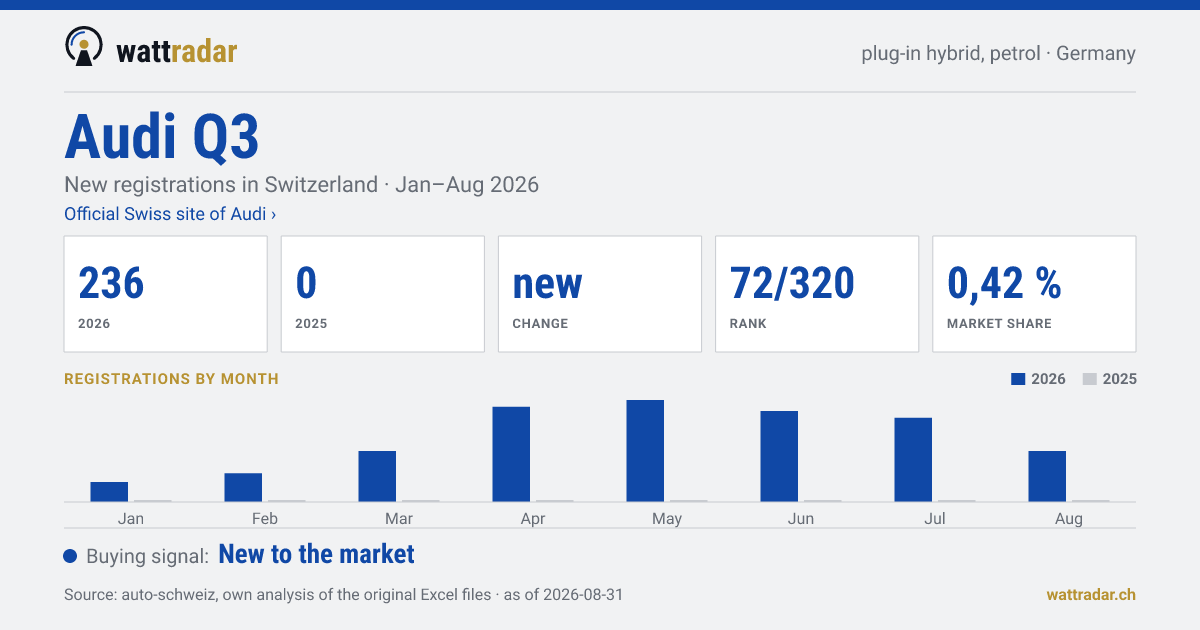Click the Jul month axis label
1200x630 pixels.
point(935,518)
